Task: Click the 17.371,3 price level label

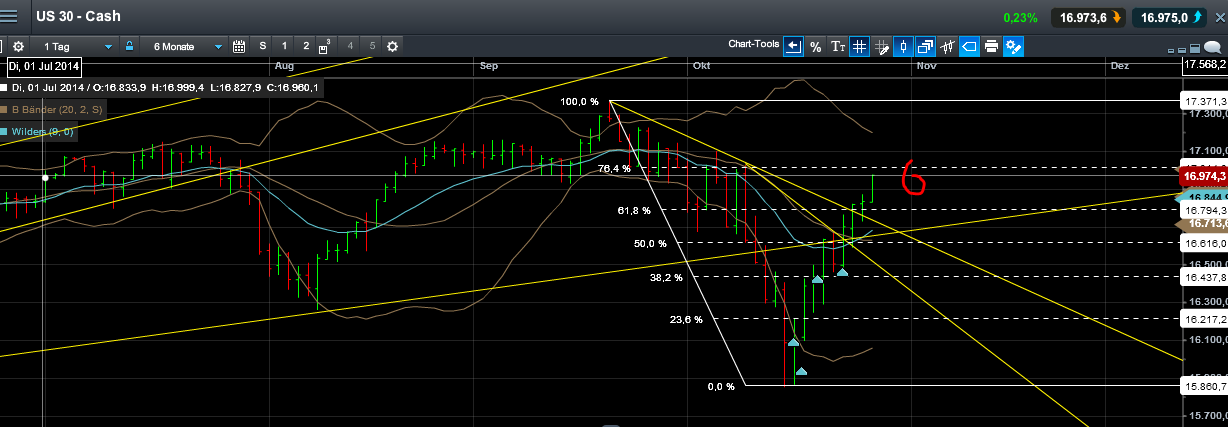Action: click(x=1205, y=102)
